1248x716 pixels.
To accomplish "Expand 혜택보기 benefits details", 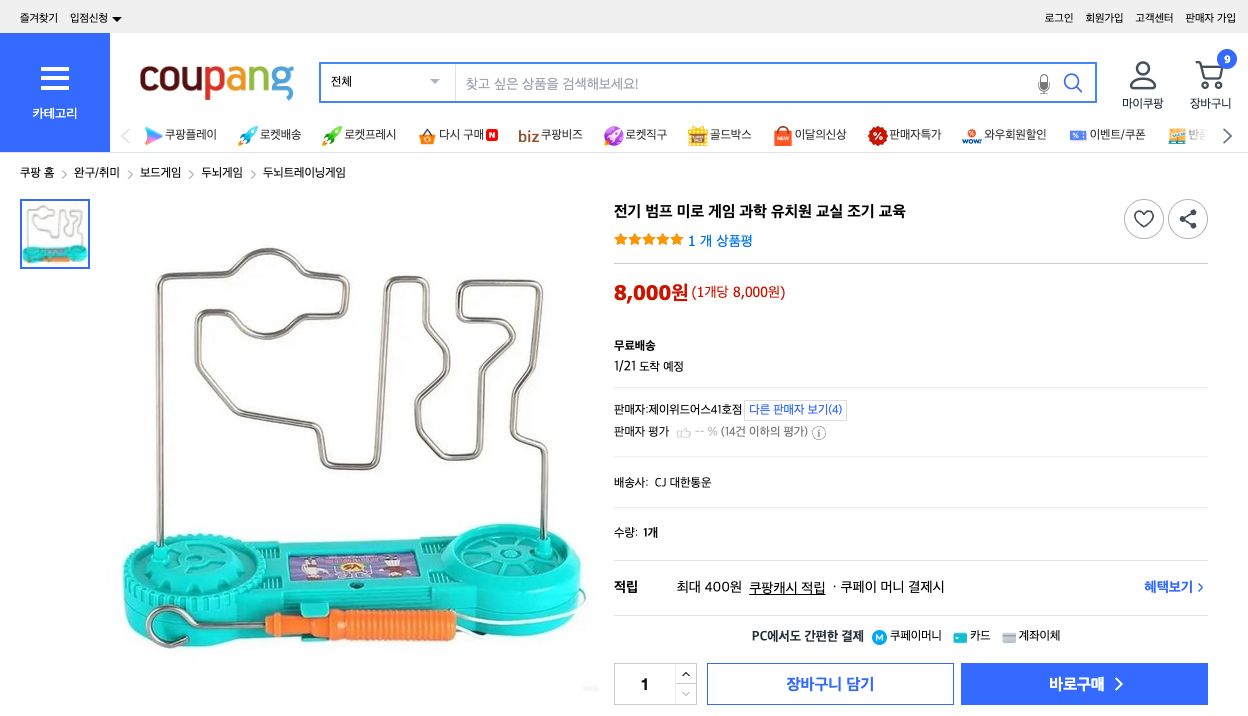I will coord(1167,588).
